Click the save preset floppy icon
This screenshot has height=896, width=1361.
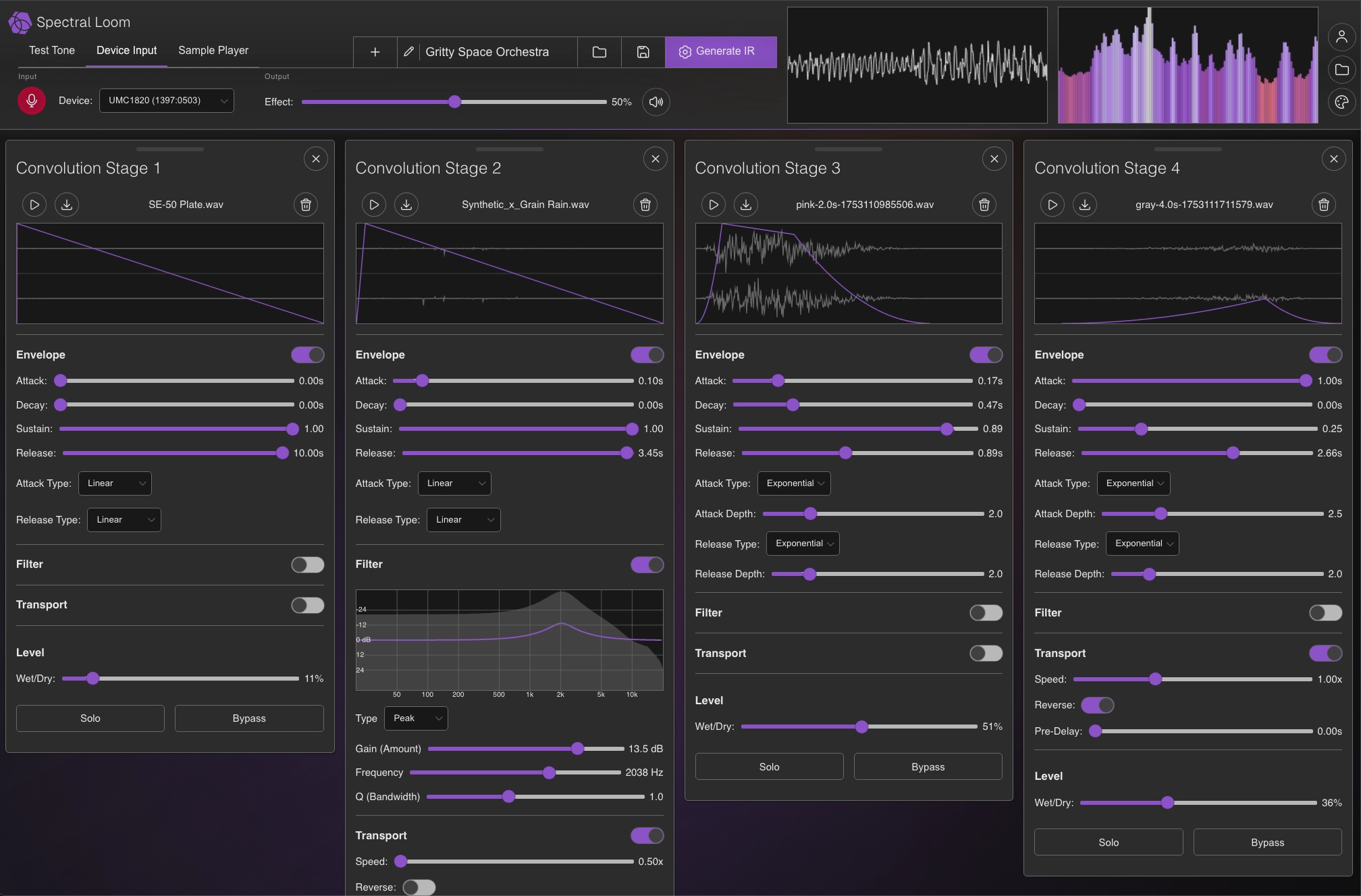643,52
